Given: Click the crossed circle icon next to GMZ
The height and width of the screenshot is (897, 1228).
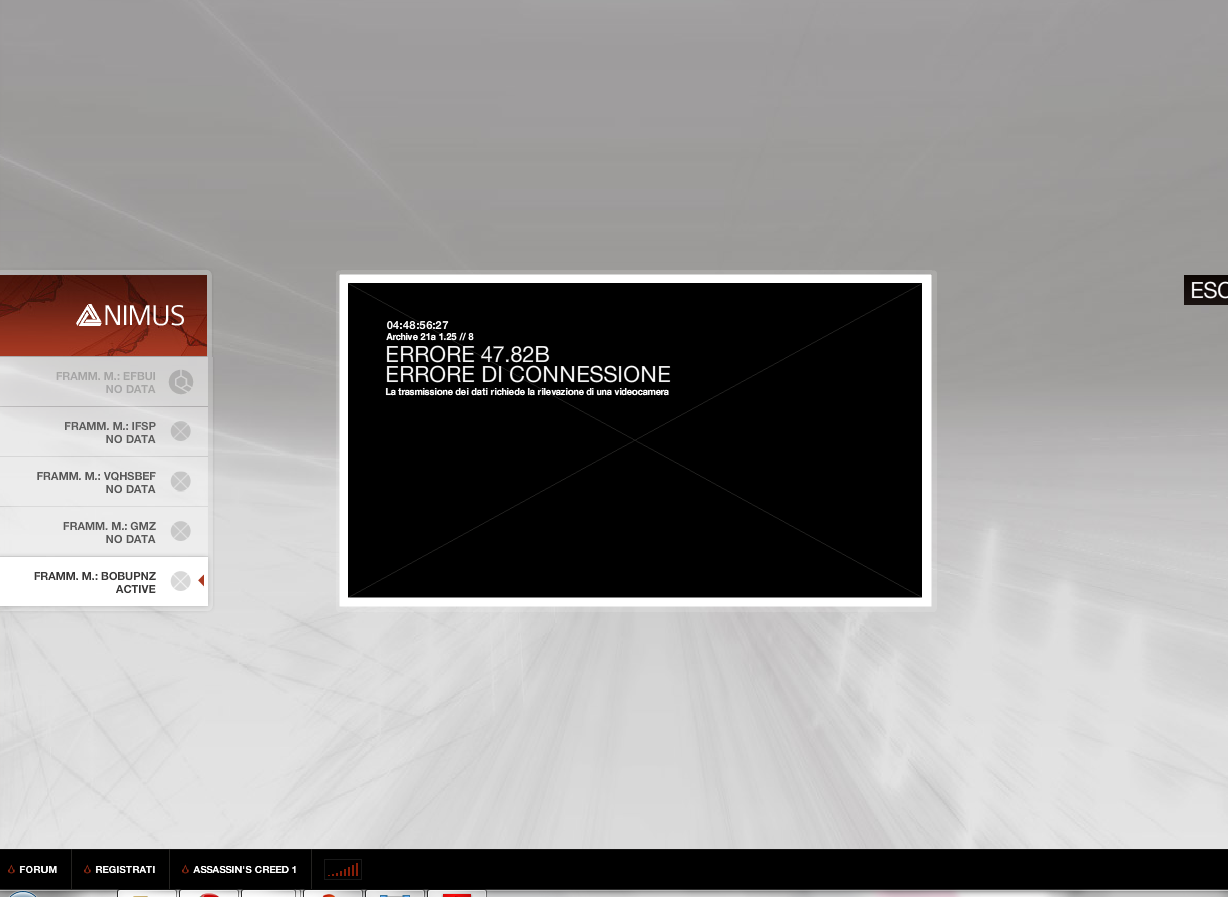Looking at the screenshot, I should [x=180, y=531].
